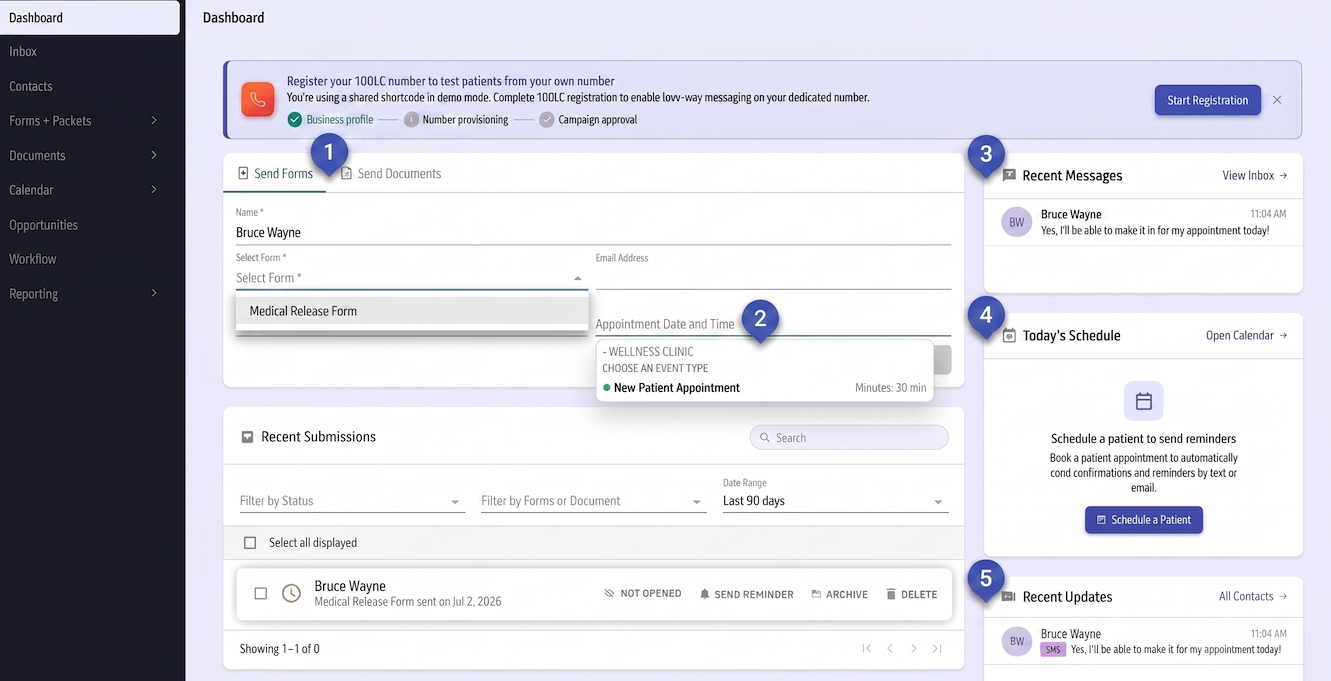The height and width of the screenshot is (681, 1331).
Task: Click the Start Registration button
Action: [1207, 100]
